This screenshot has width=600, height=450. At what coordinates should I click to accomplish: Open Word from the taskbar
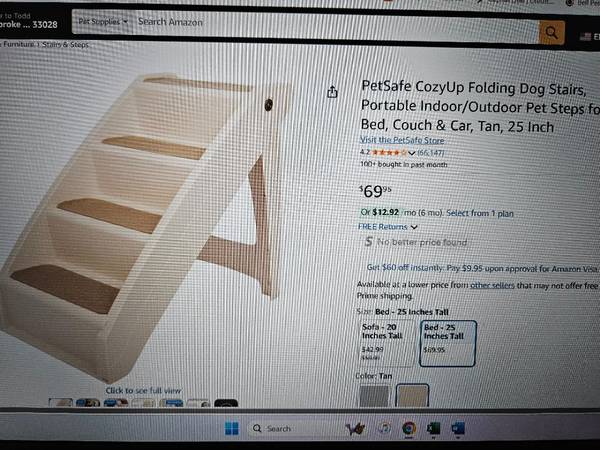pyautogui.click(x=458, y=428)
